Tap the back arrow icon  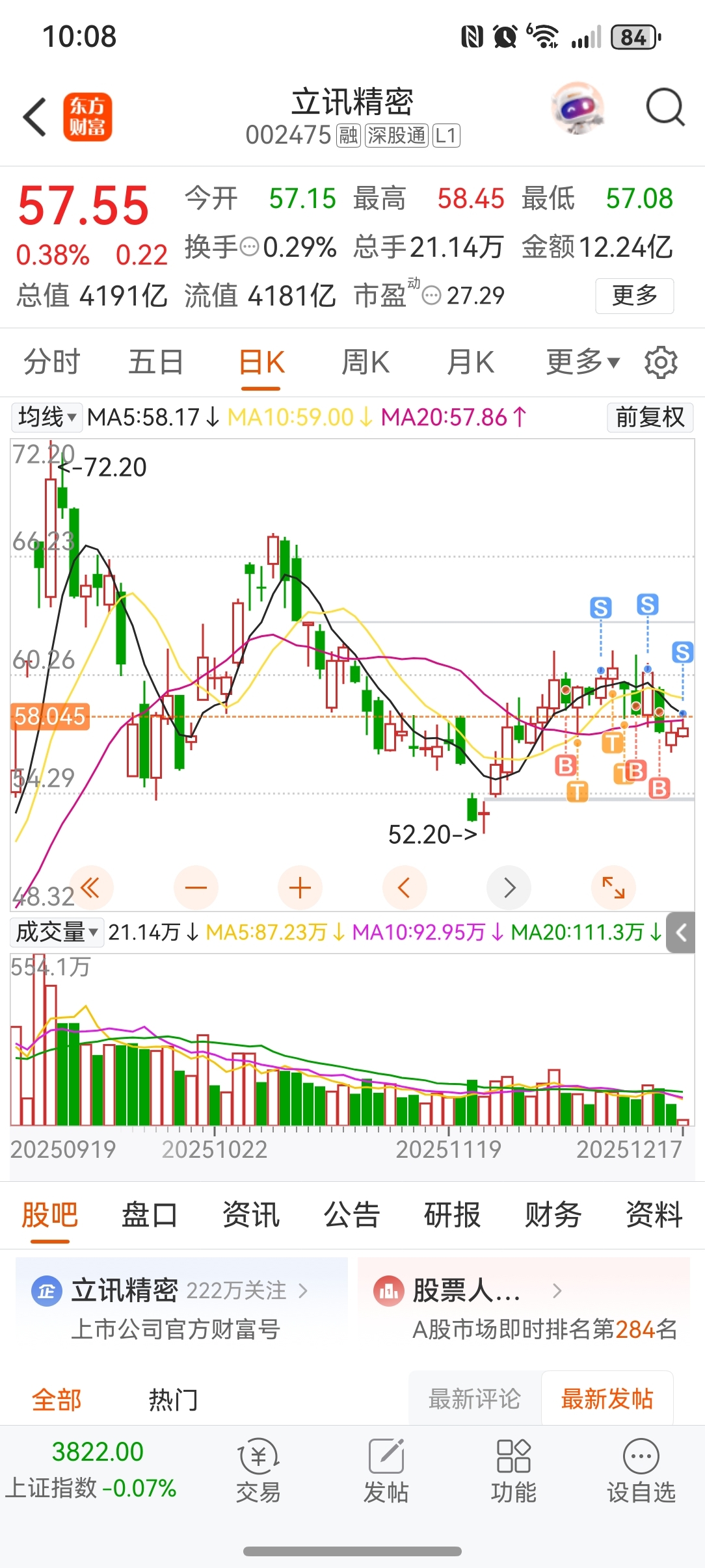pos(34,117)
